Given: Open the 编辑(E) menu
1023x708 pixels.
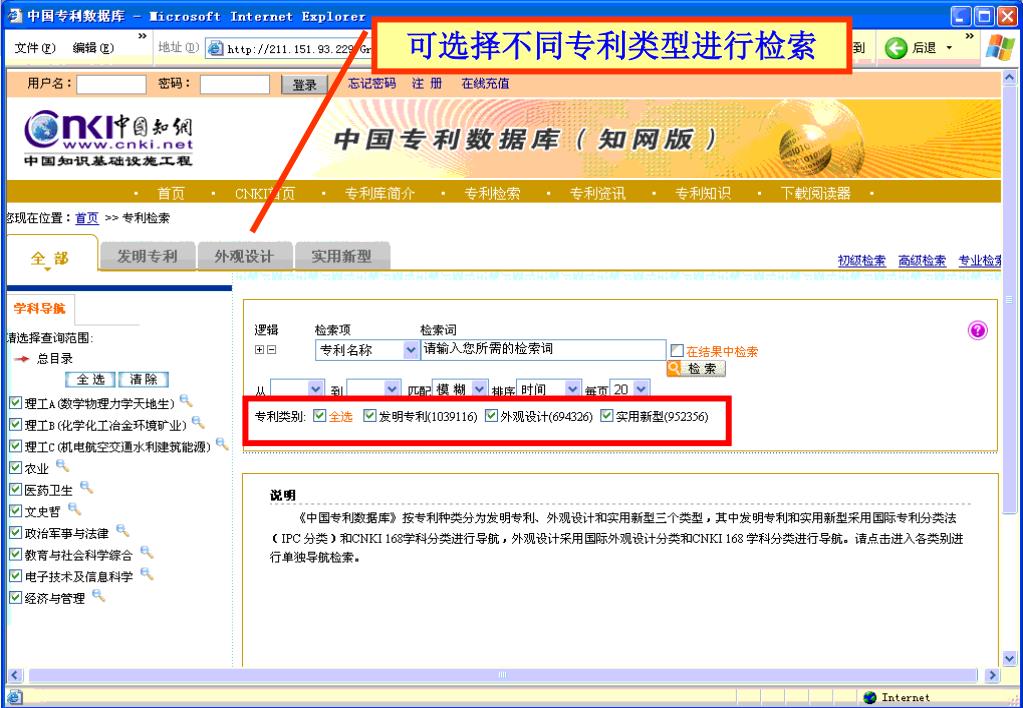Looking at the screenshot, I should (93, 48).
